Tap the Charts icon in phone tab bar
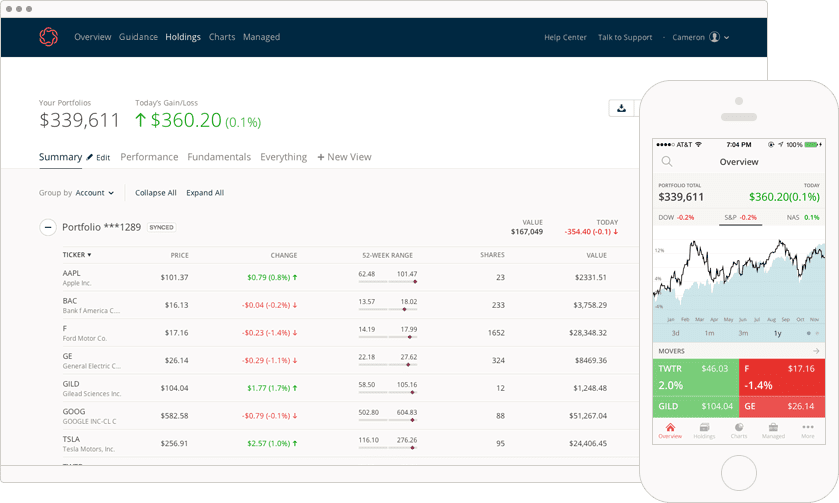The image size is (839, 503). coord(739,429)
